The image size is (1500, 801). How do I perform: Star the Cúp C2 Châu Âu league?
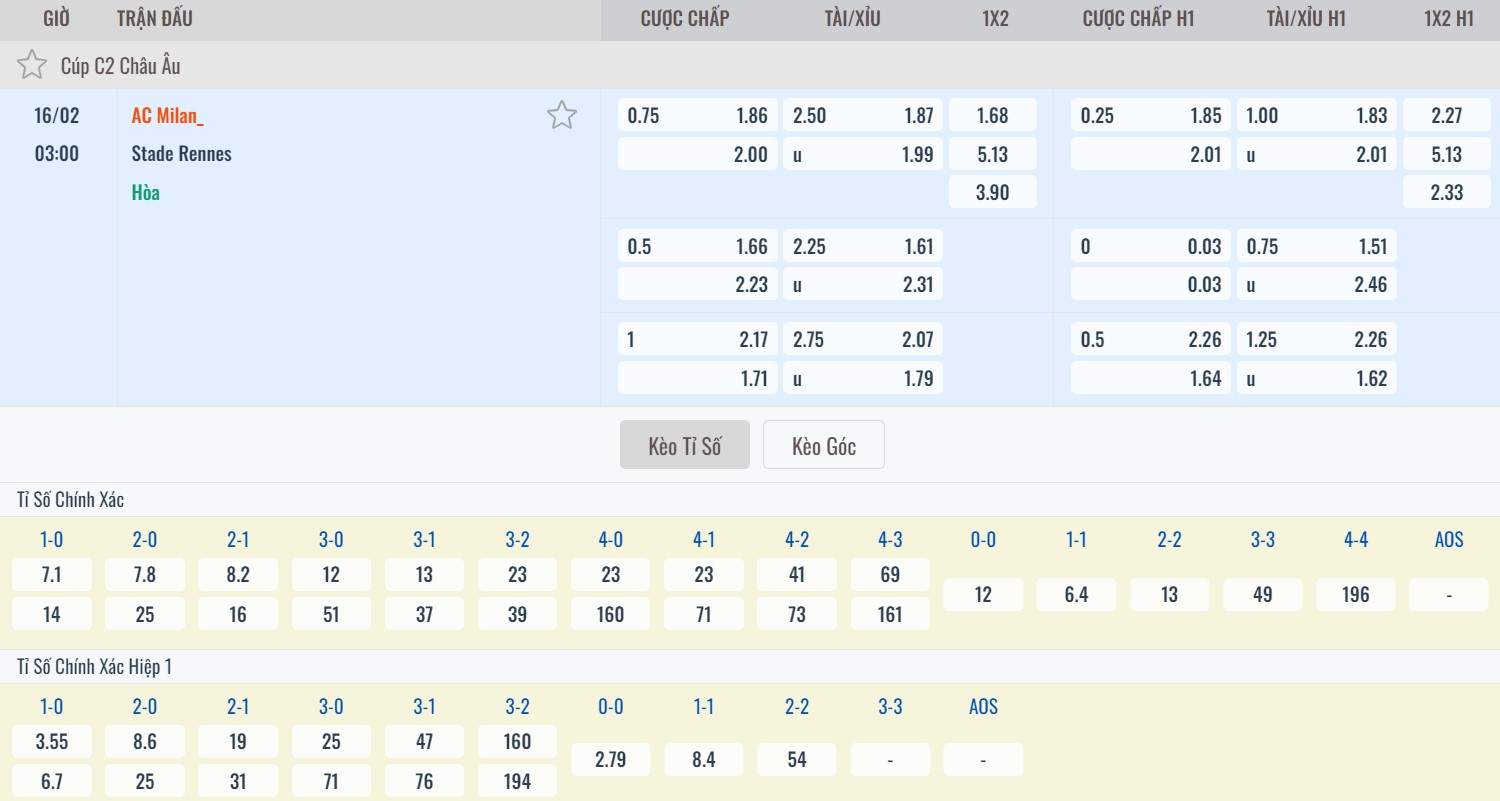point(32,66)
